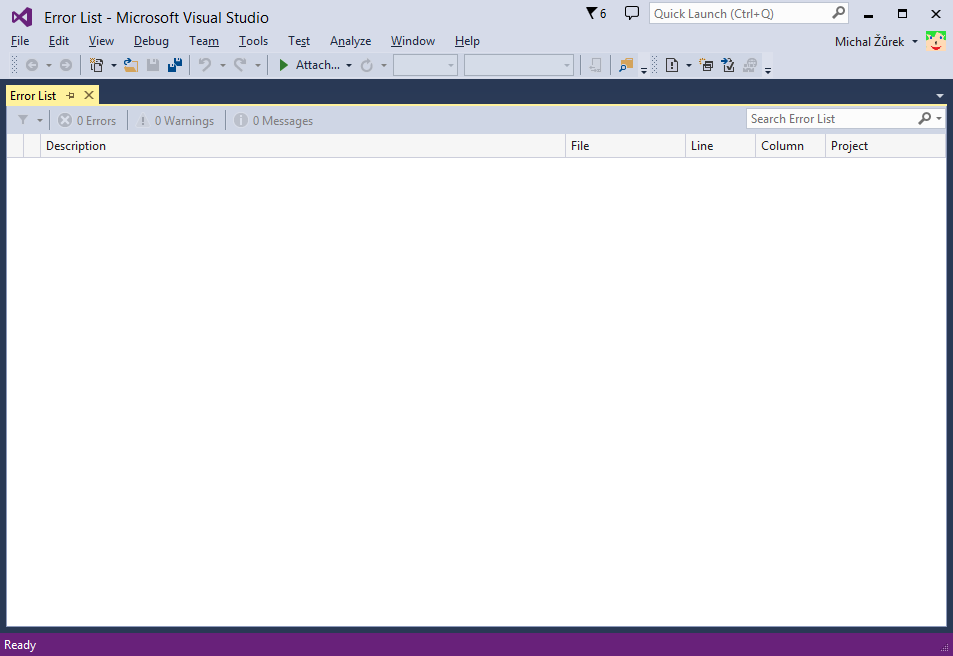Click the Description column header
953x656 pixels.
click(76, 146)
